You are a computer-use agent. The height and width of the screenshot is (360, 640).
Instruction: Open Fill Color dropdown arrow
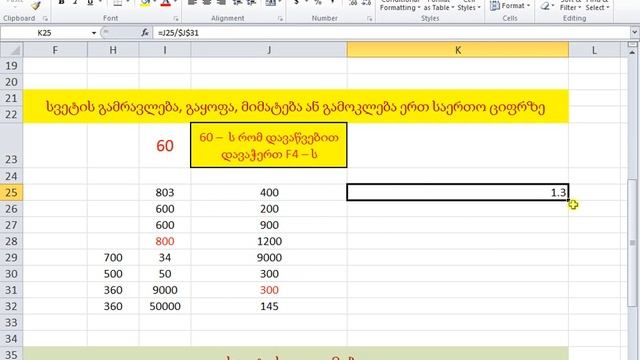[155, 2]
